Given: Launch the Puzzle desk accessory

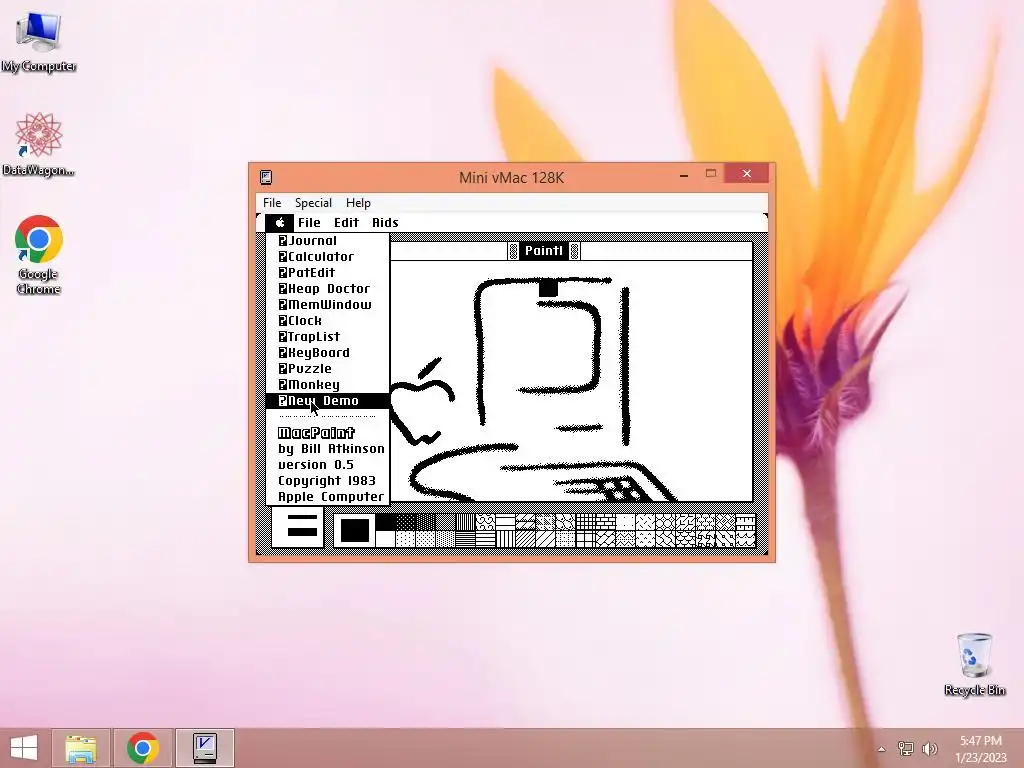Looking at the screenshot, I should tap(327, 368).
